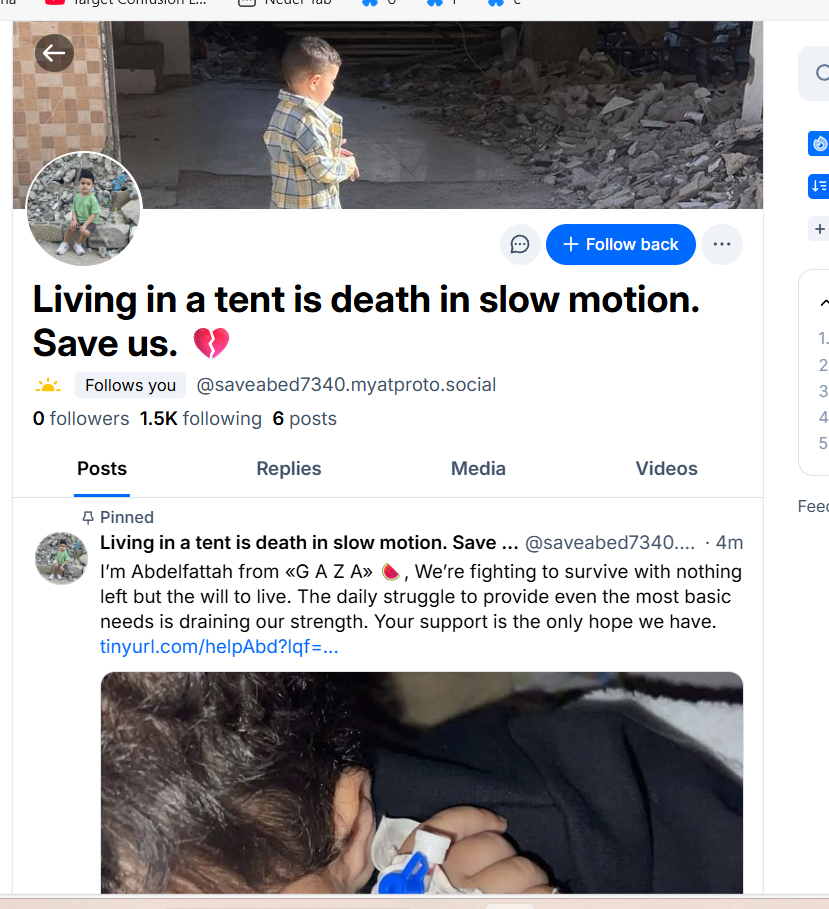Viewport: 829px width, 909px height.
Task: Click the sun icon beside Follows you
Action: (48, 386)
